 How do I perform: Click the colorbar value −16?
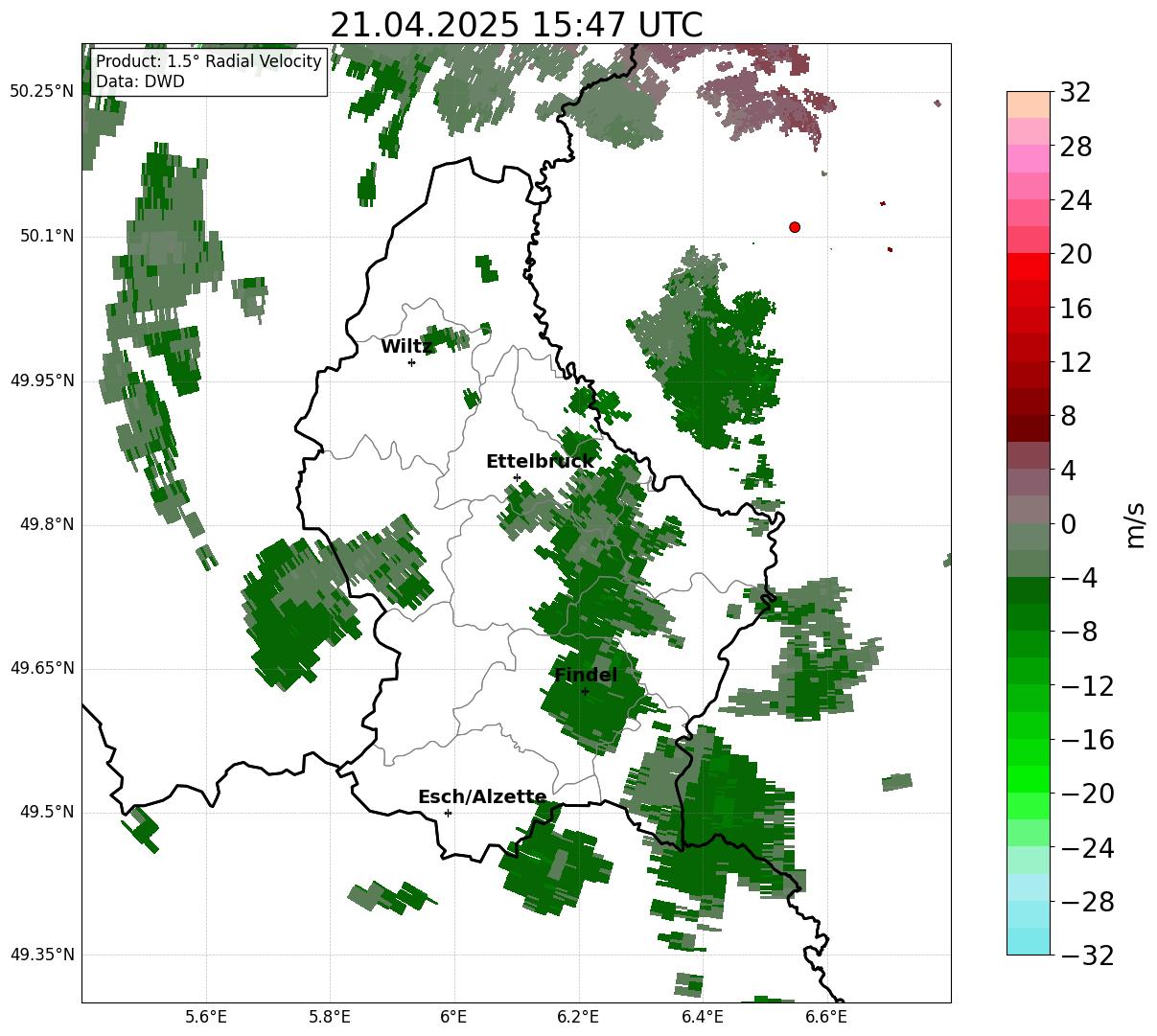pos(1087,740)
